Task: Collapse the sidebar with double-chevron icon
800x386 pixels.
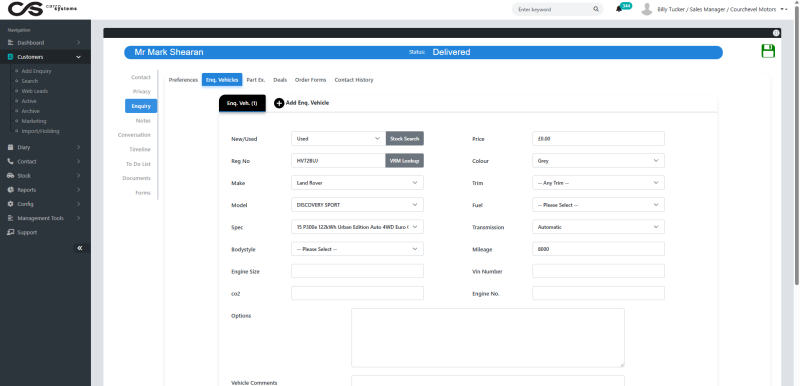Action: pos(80,248)
